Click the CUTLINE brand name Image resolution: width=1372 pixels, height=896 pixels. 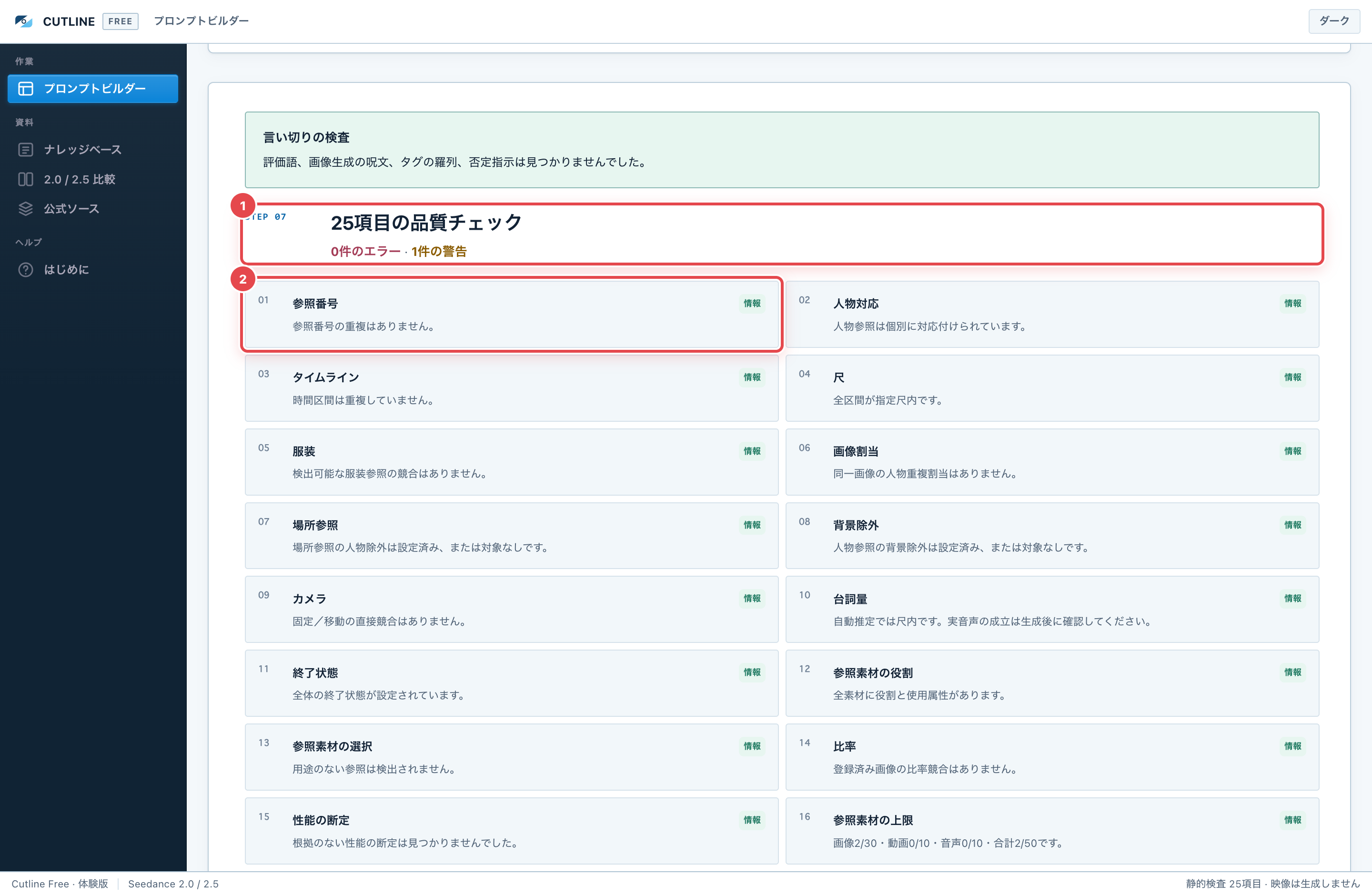tap(69, 21)
